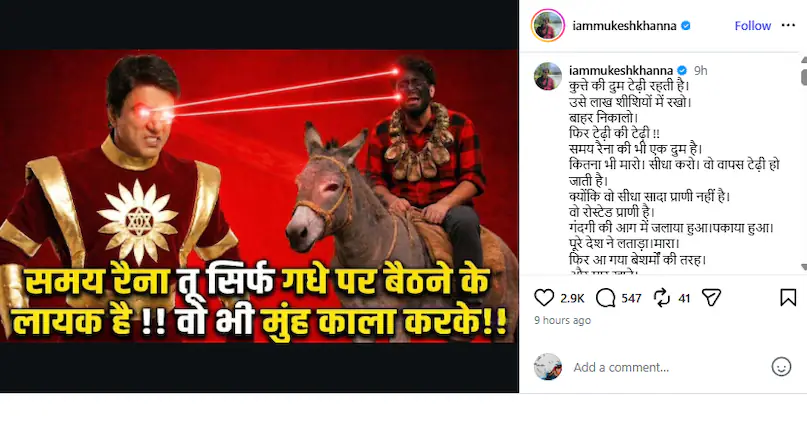Click the verified badge beside header username

(x=686, y=26)
